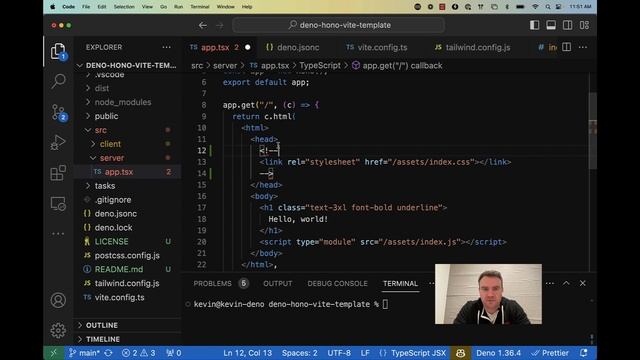Click the Prettier status item

click(x=550, y=353)
